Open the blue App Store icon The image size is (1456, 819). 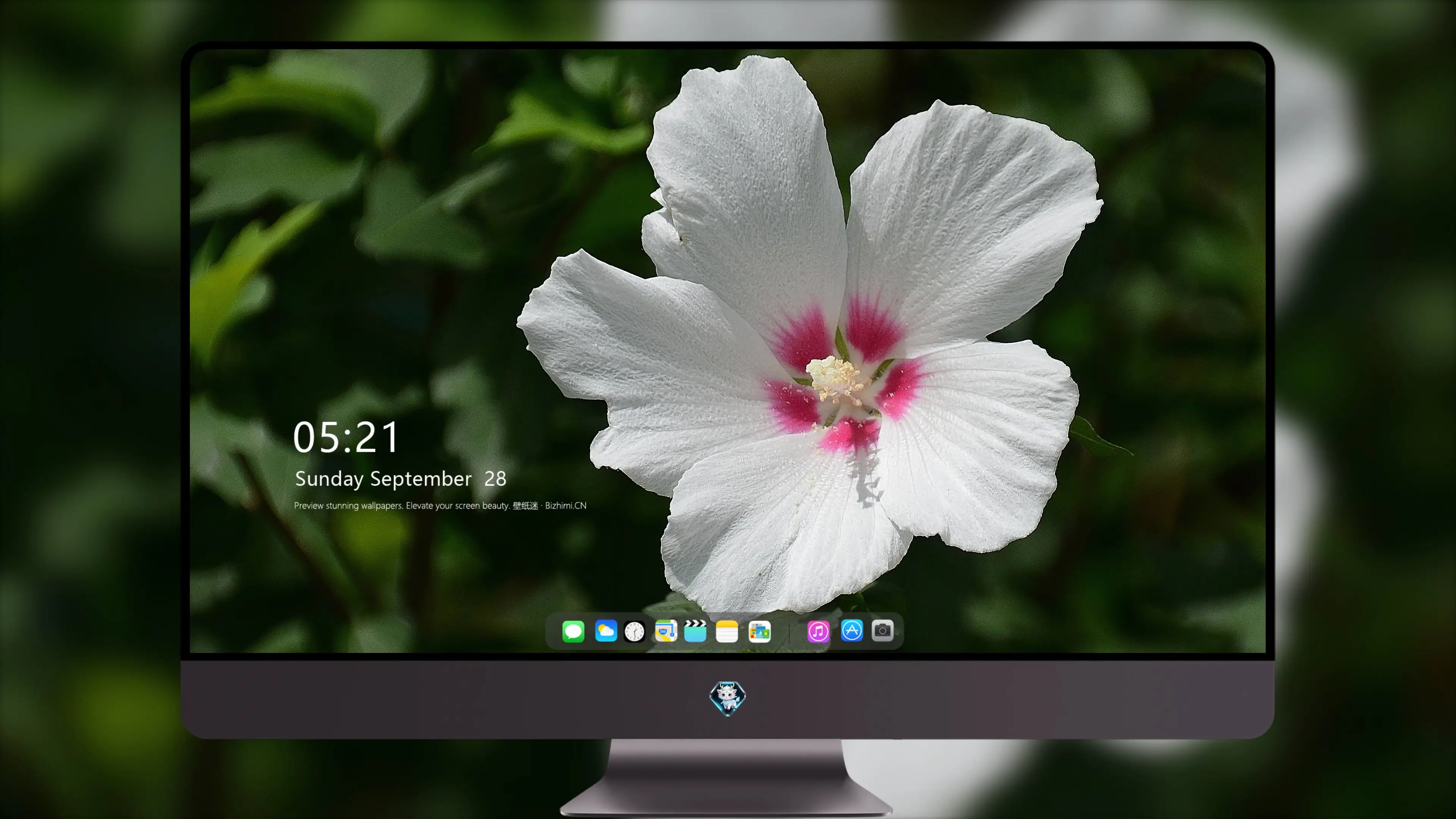coord(852,630)
